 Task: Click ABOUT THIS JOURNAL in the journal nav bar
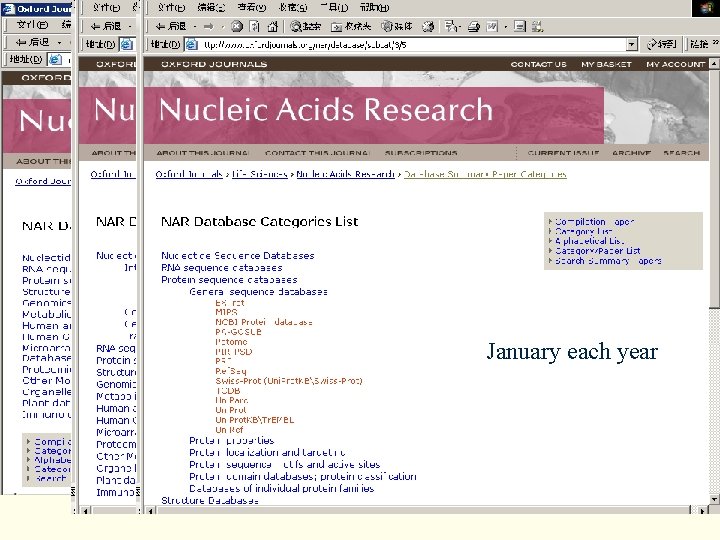(202, 152)
